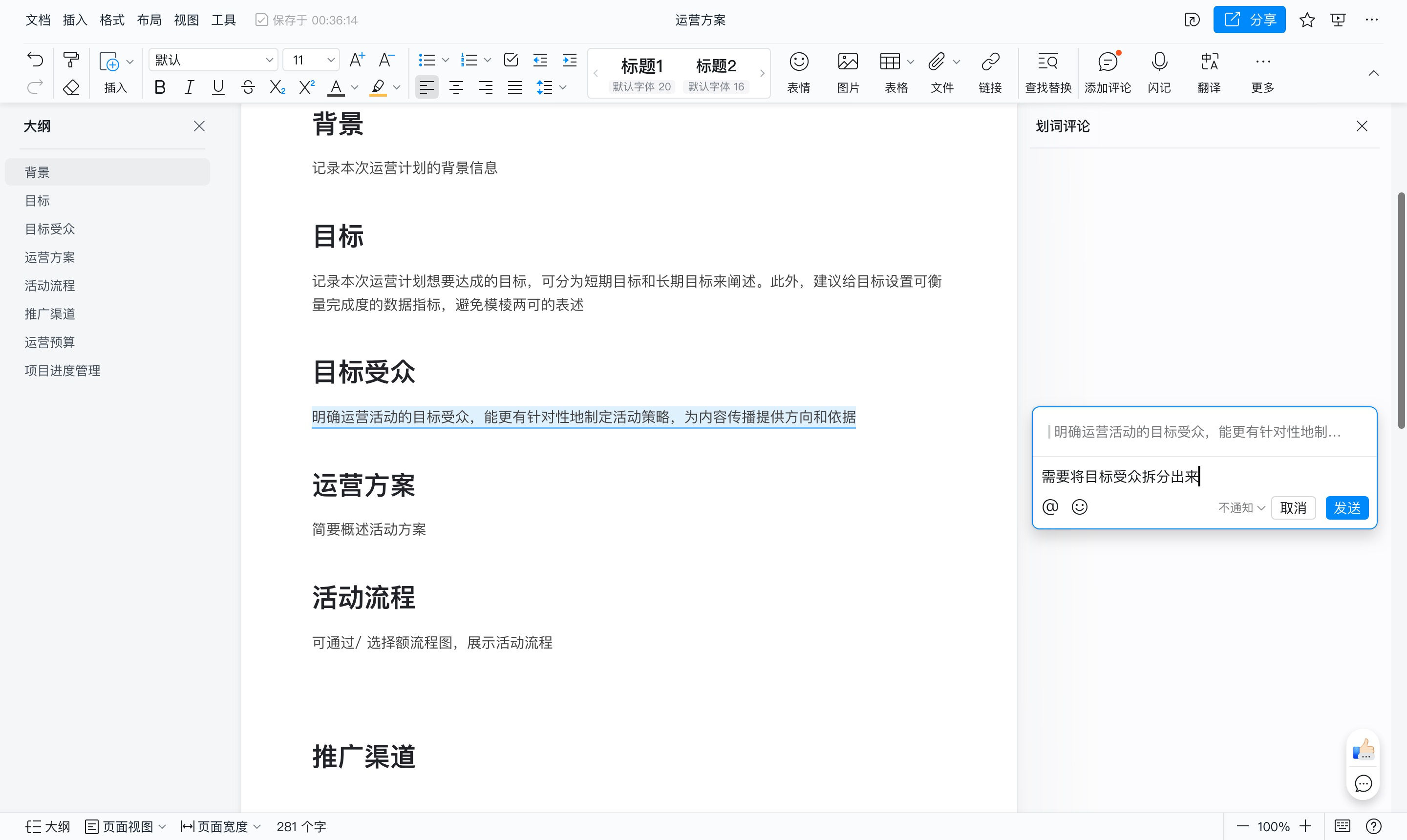
Task: Toggle strikethrough formatting
Action: coord(247,86)
